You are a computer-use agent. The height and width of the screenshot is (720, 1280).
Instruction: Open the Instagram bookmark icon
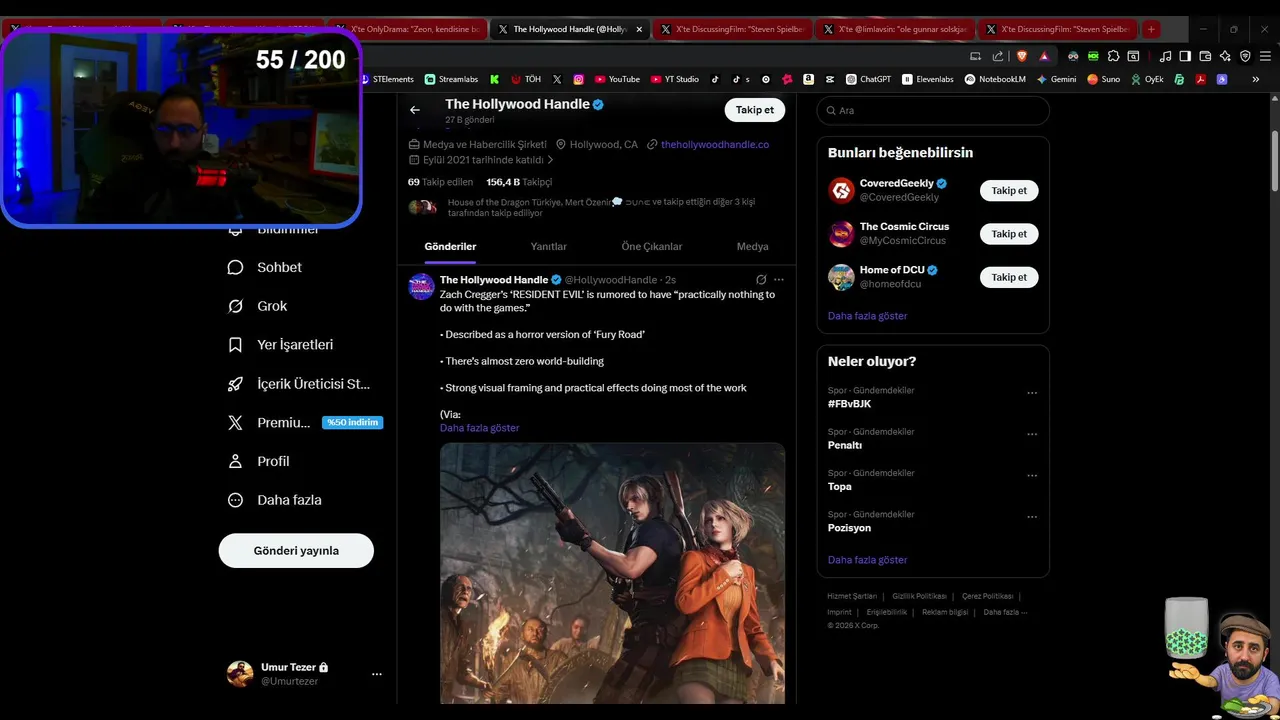(x=578, y=79)
